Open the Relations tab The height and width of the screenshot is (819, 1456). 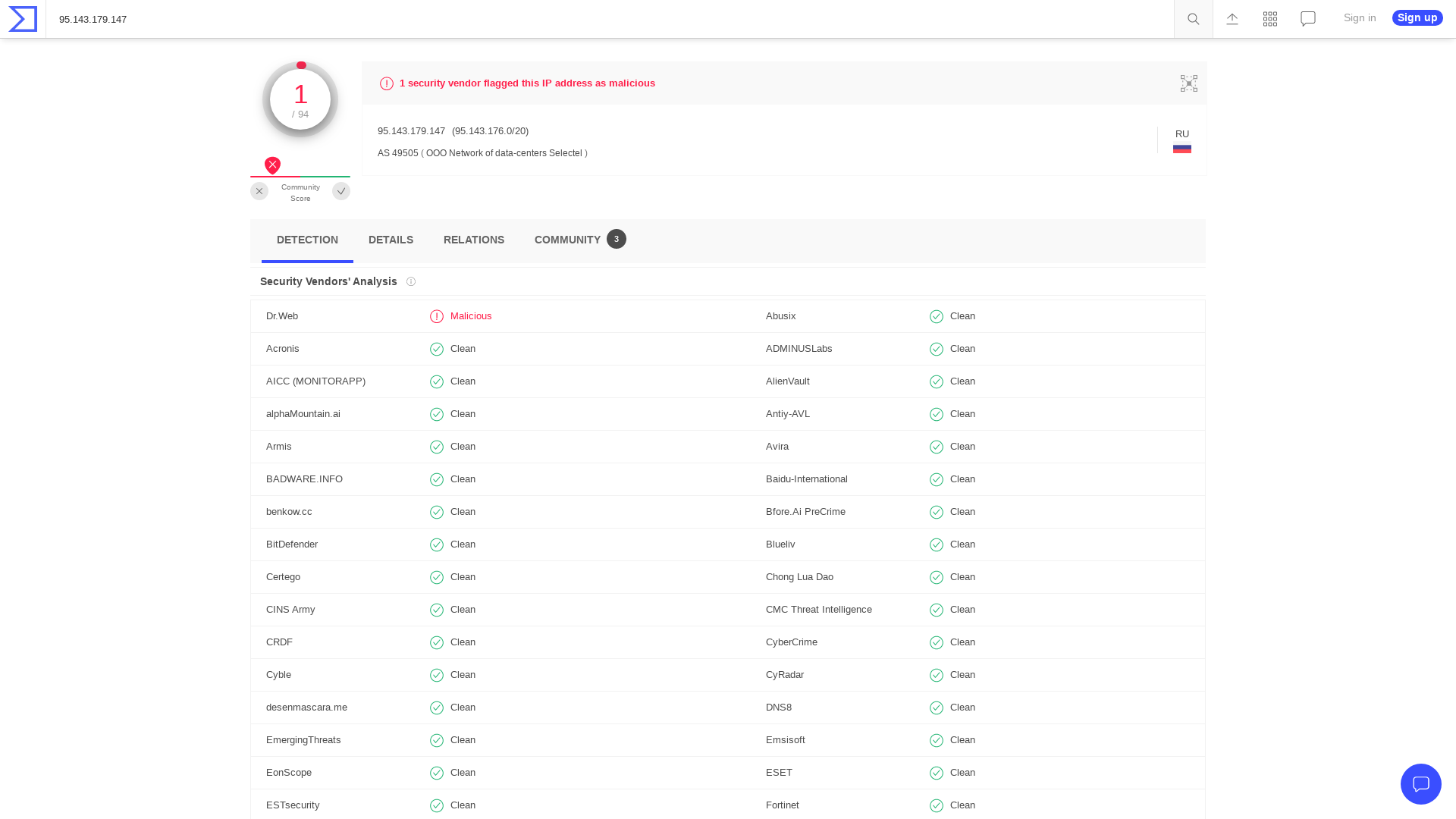pyautogui.click(x=474, y=240)
